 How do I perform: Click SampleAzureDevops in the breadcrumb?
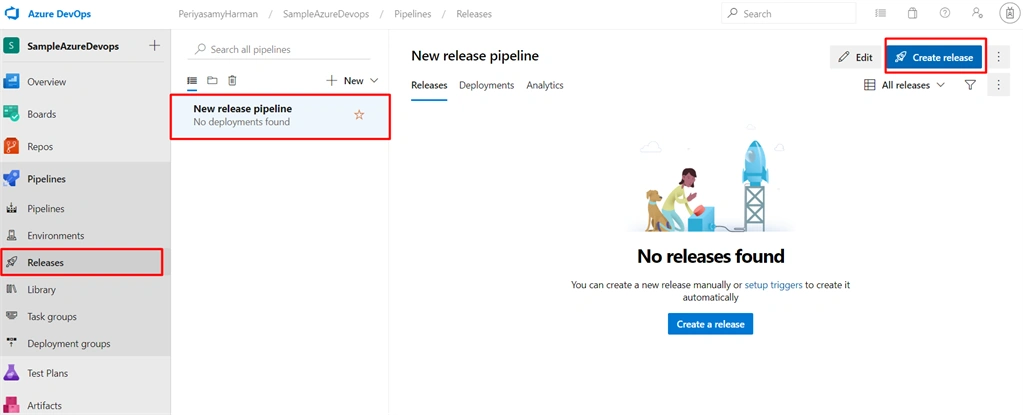point(324,14)
